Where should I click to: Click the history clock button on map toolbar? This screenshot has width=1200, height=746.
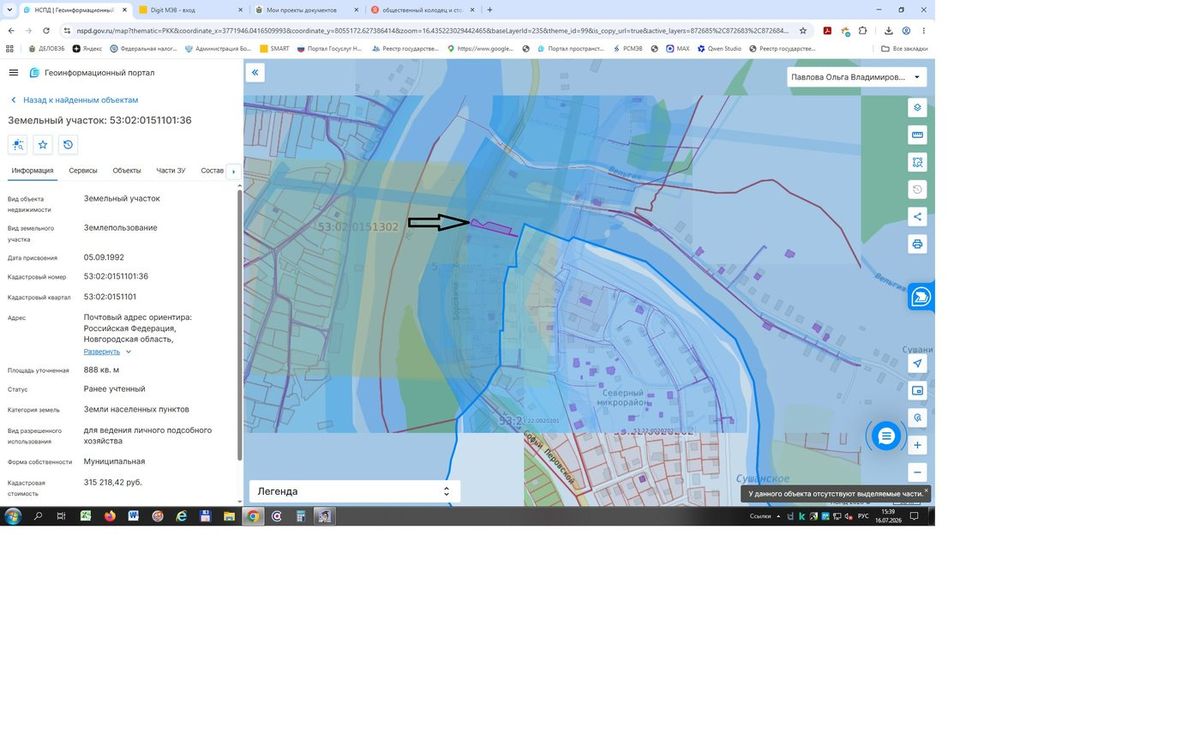point(917,189)
